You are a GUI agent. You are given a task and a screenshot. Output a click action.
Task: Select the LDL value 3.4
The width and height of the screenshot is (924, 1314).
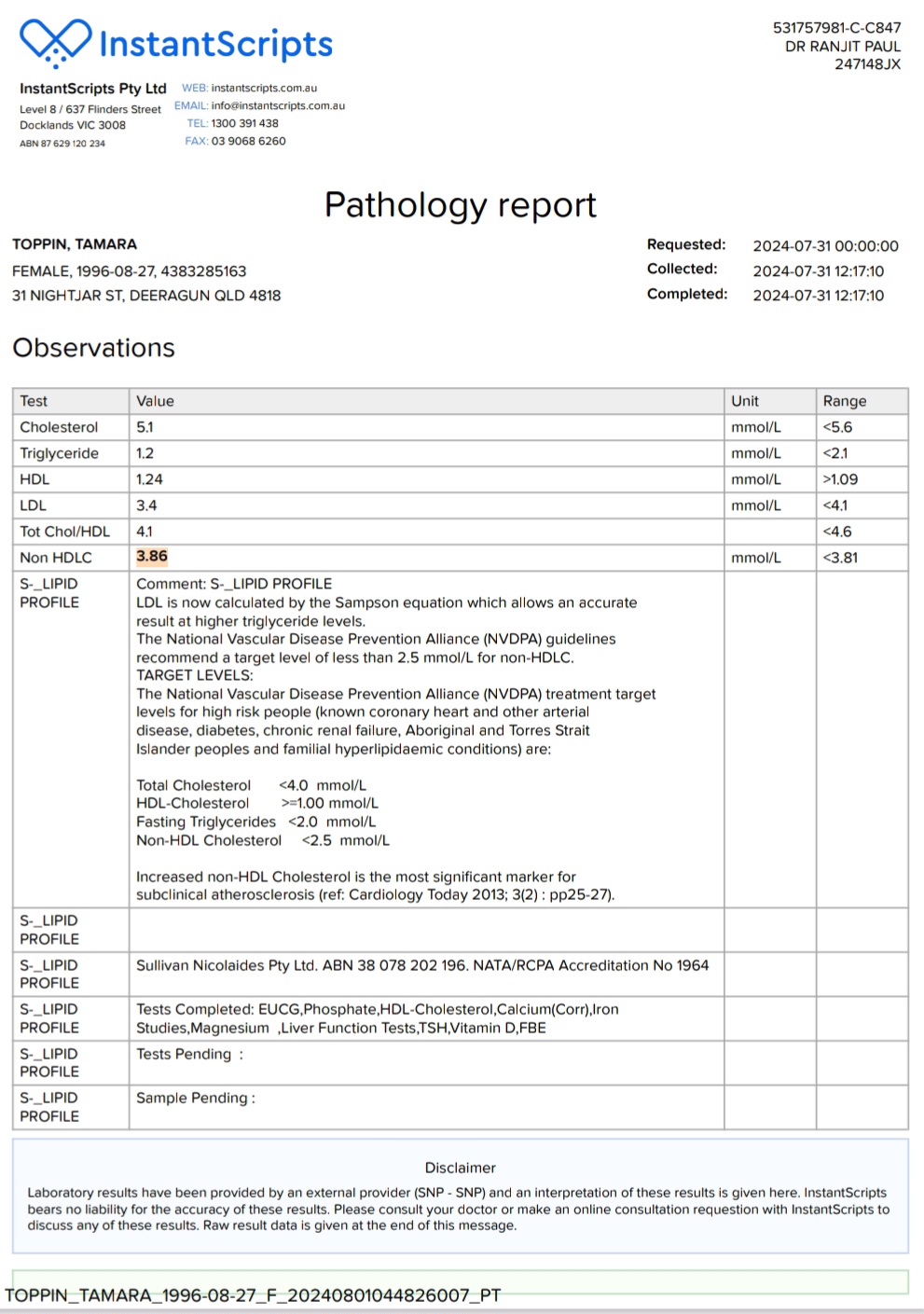point(146,505)
